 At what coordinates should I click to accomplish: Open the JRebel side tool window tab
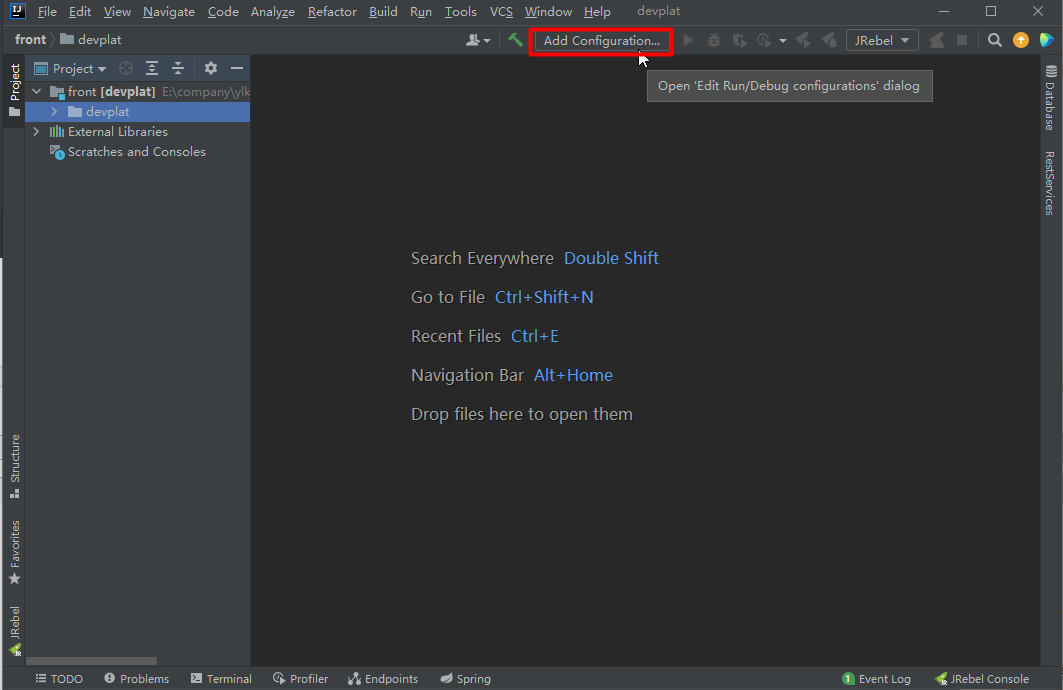[x=14, y=632]
